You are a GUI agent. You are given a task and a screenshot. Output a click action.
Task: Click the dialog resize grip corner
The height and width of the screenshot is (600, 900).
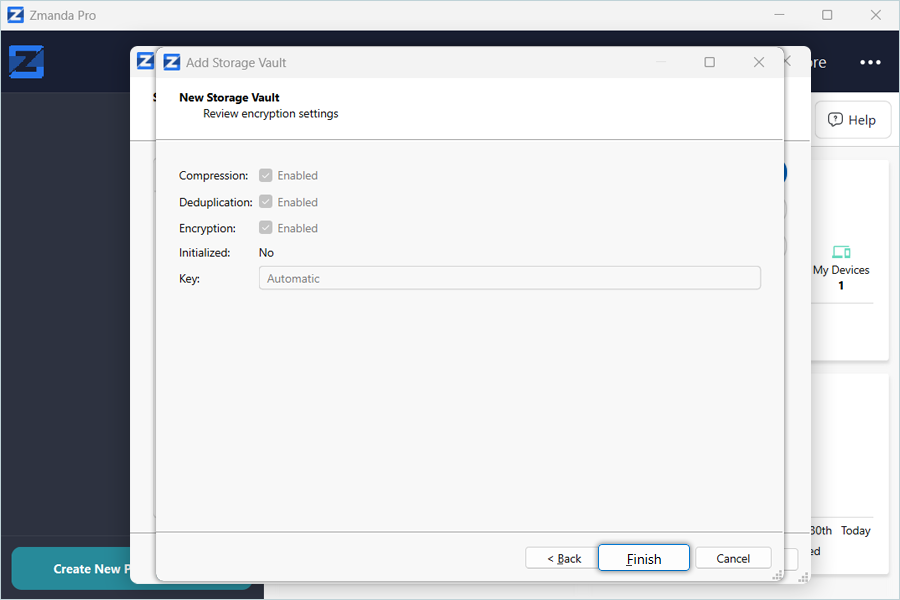[x=777, y=576]
